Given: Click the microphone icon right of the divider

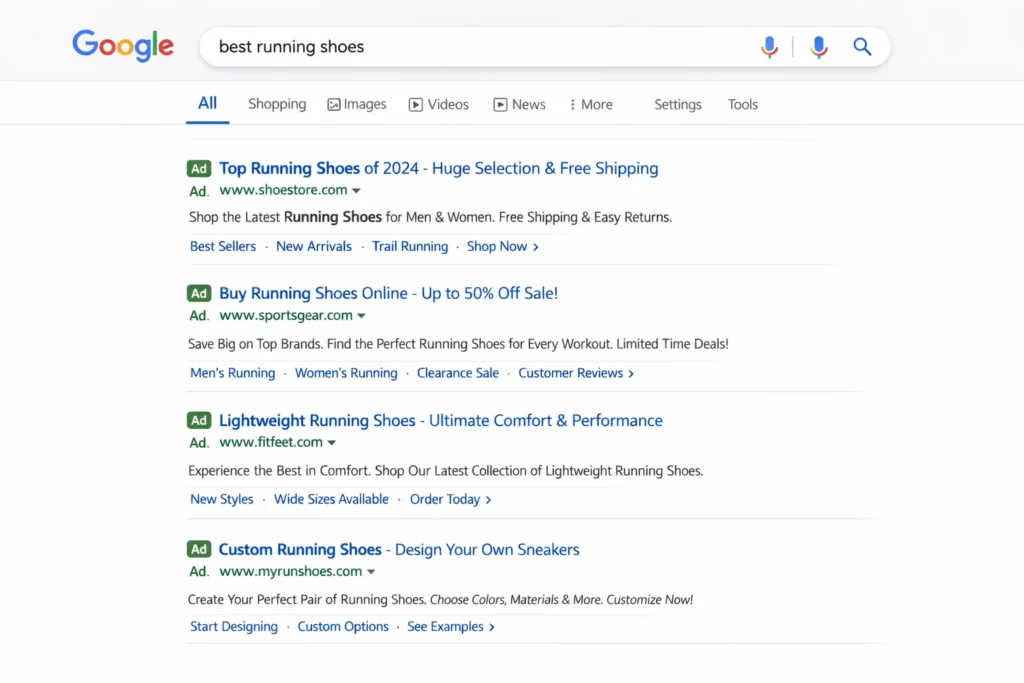Looking at the screenshot, I should coord(818,47).
